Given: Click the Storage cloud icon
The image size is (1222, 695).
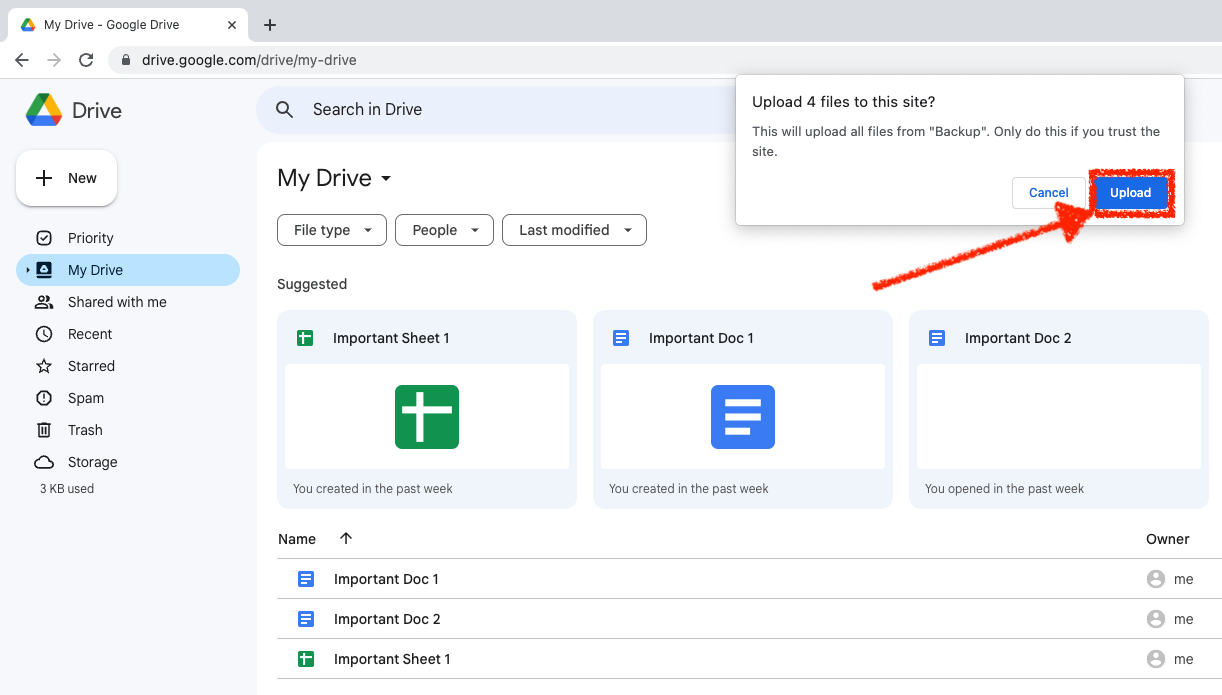Looking at the screenshot, I should coord(44,462).
